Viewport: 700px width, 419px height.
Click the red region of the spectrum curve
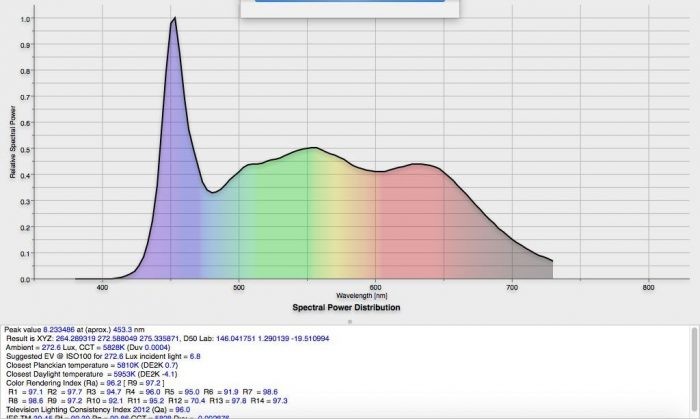click(x=420, y=220)
